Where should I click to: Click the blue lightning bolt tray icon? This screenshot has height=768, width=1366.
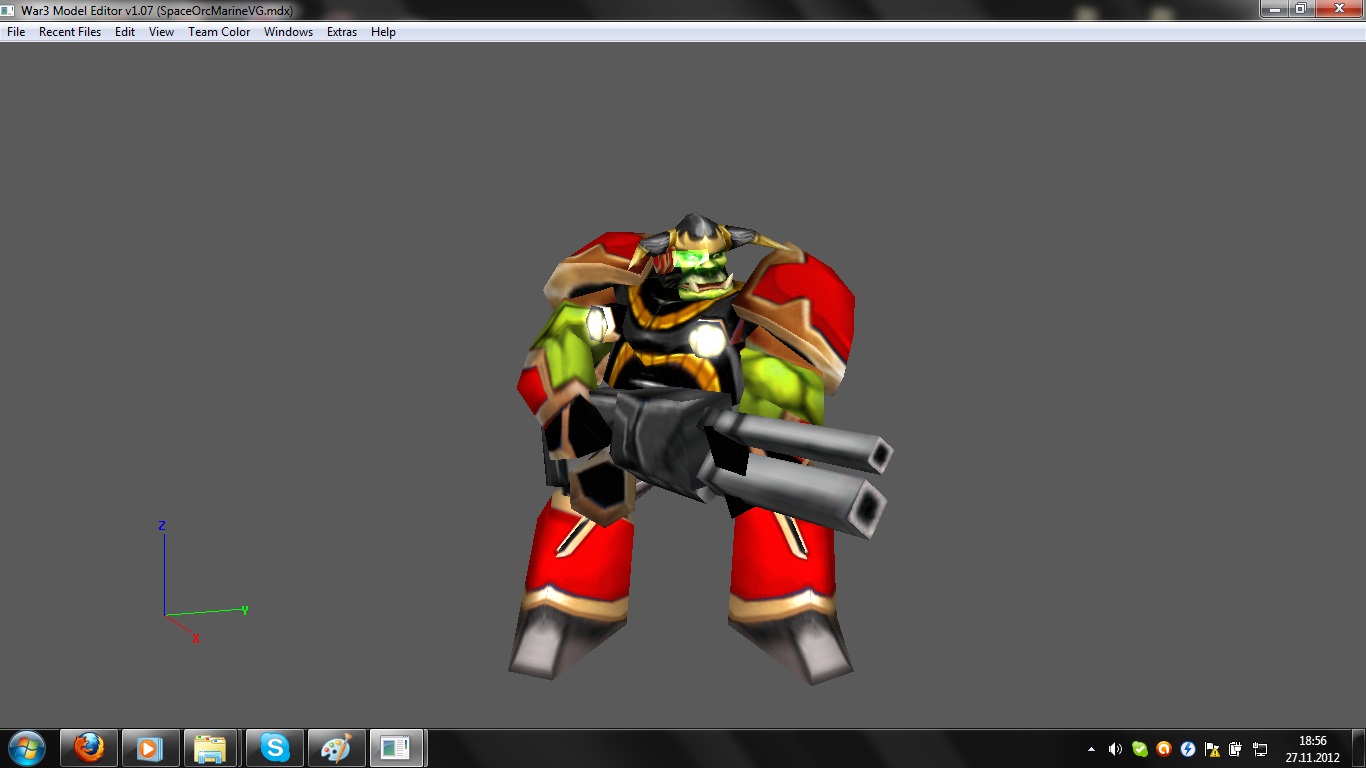(1188, 749)
